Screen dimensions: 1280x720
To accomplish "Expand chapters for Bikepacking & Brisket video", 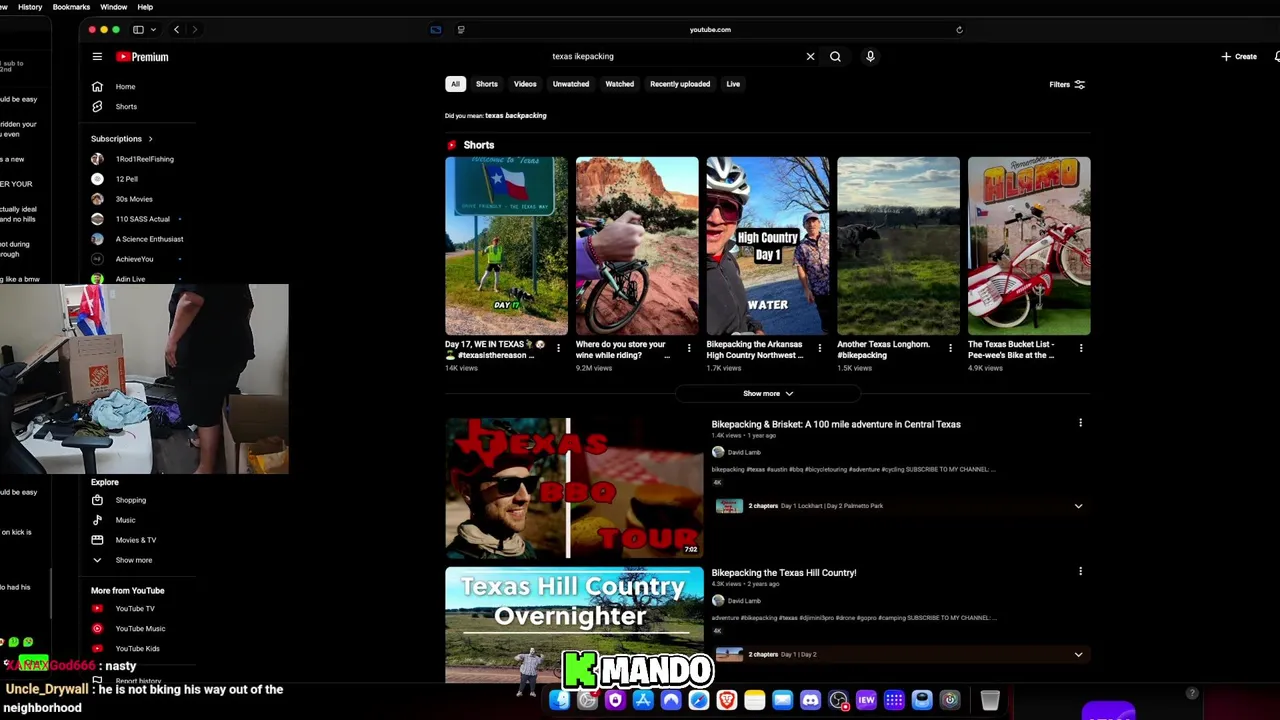I will (1078, 506).
